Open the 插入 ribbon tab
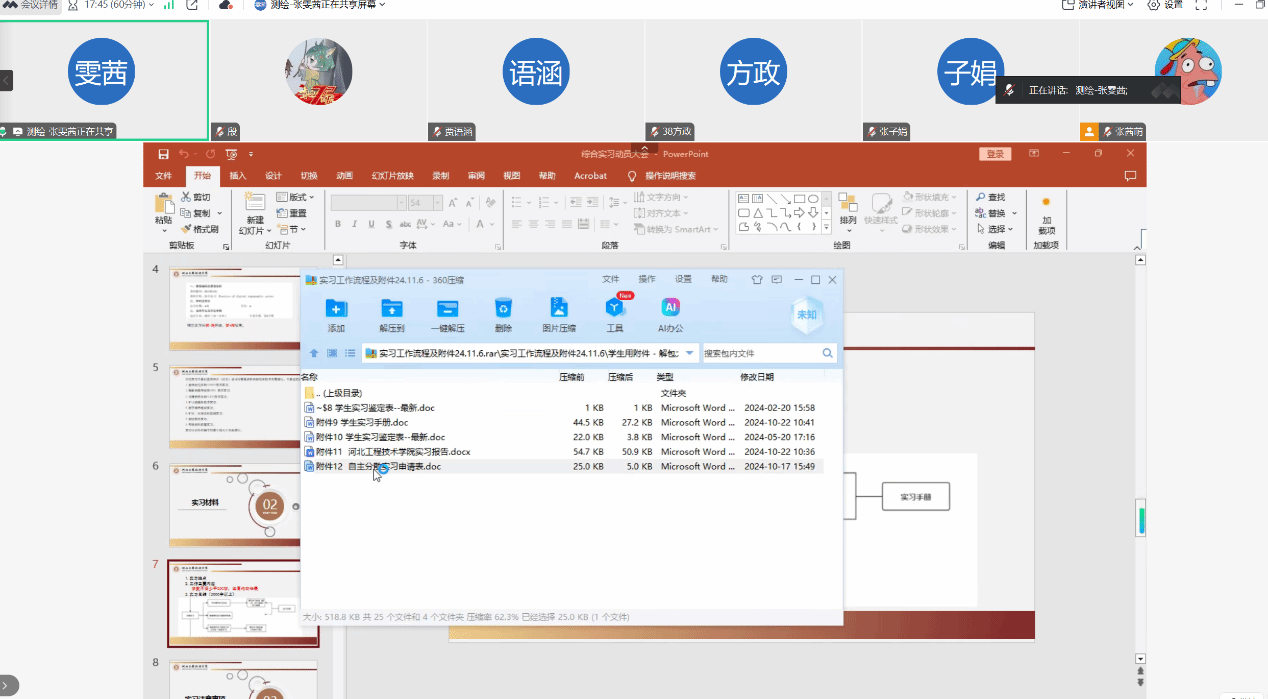Viewport: 1268px width, 699px height. (x=238, y=176)
